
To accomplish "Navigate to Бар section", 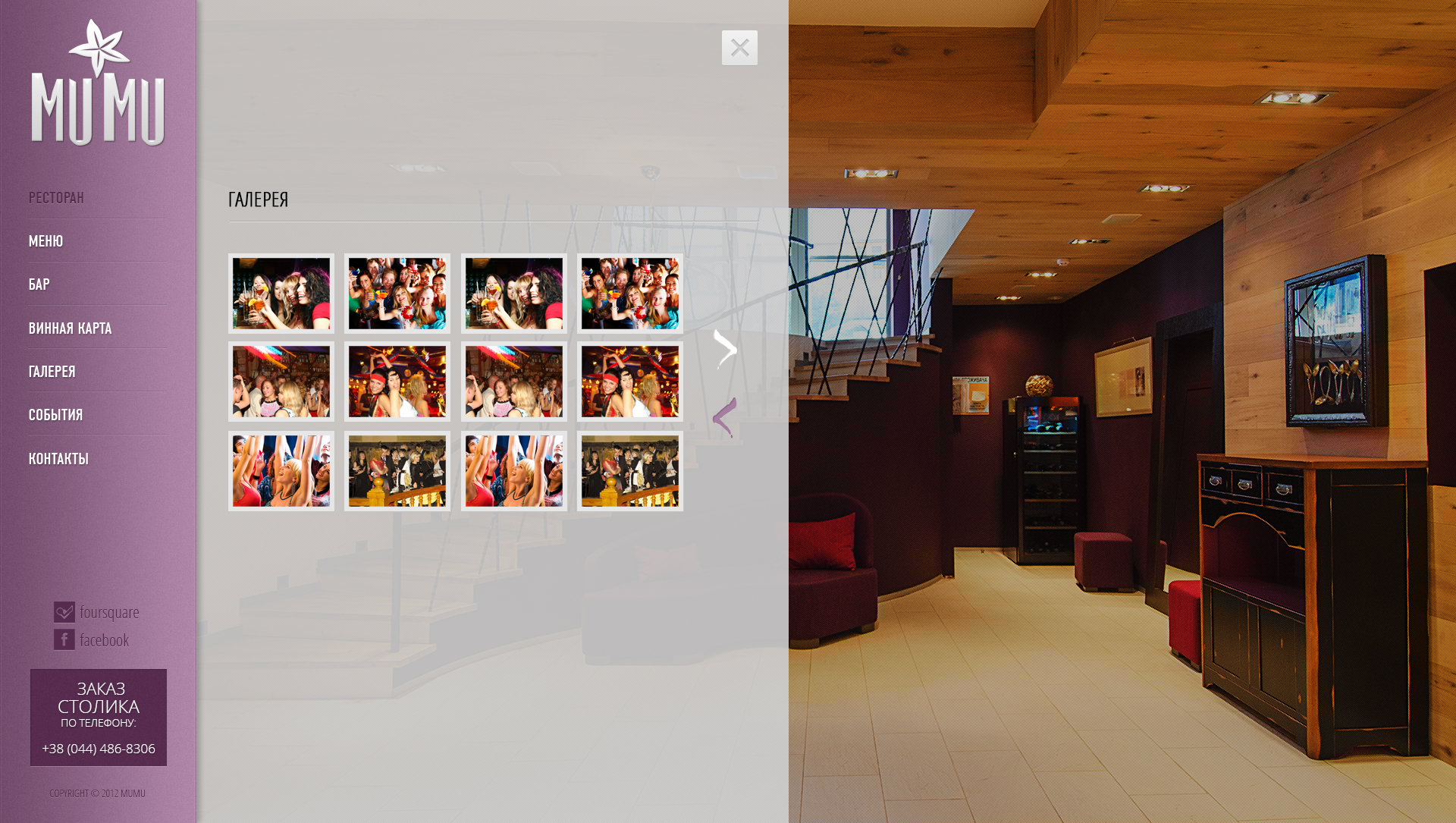I will click(x=39, y=284).
